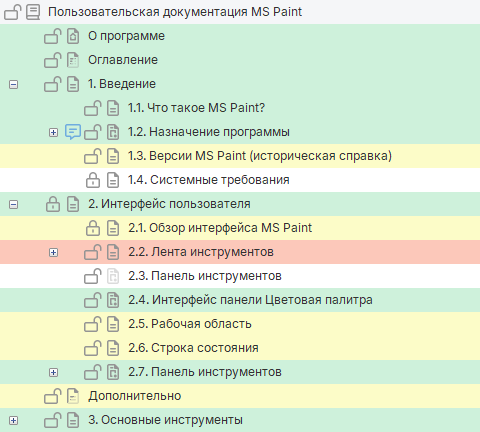Image resolution: width=480 pixels, height=432 pixels.
Task: Open 2.4. Интерфейс панели Цветовая палитра
Action: click(x=250, y=300)
